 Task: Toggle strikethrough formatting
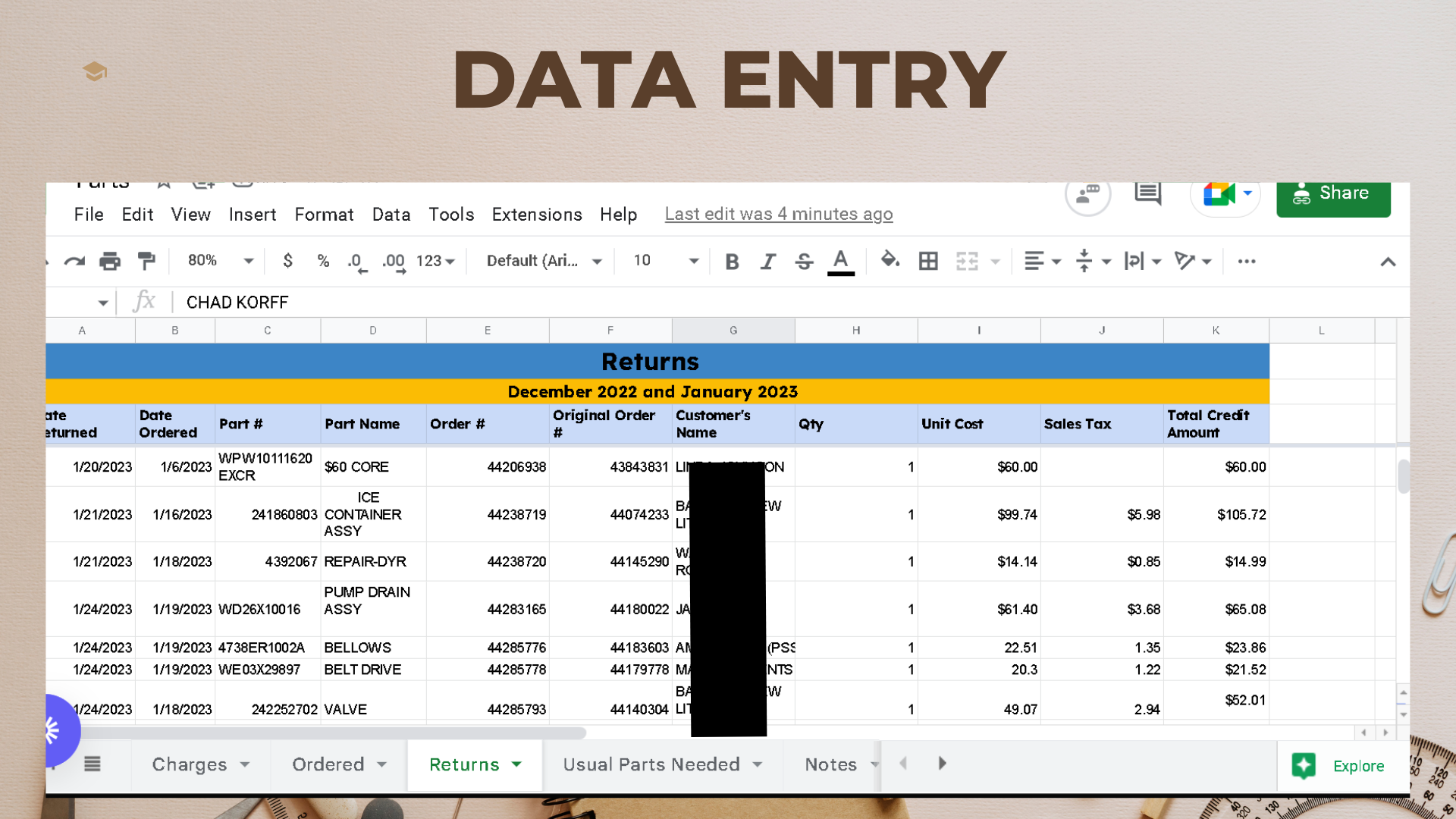(x=804, y=262)
